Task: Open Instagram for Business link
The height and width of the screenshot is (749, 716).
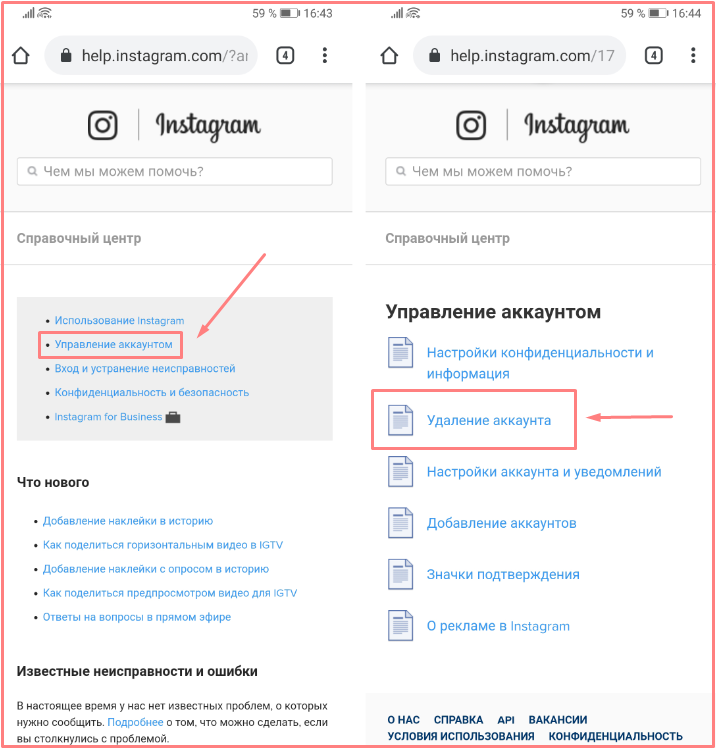Action: (108, 417)
